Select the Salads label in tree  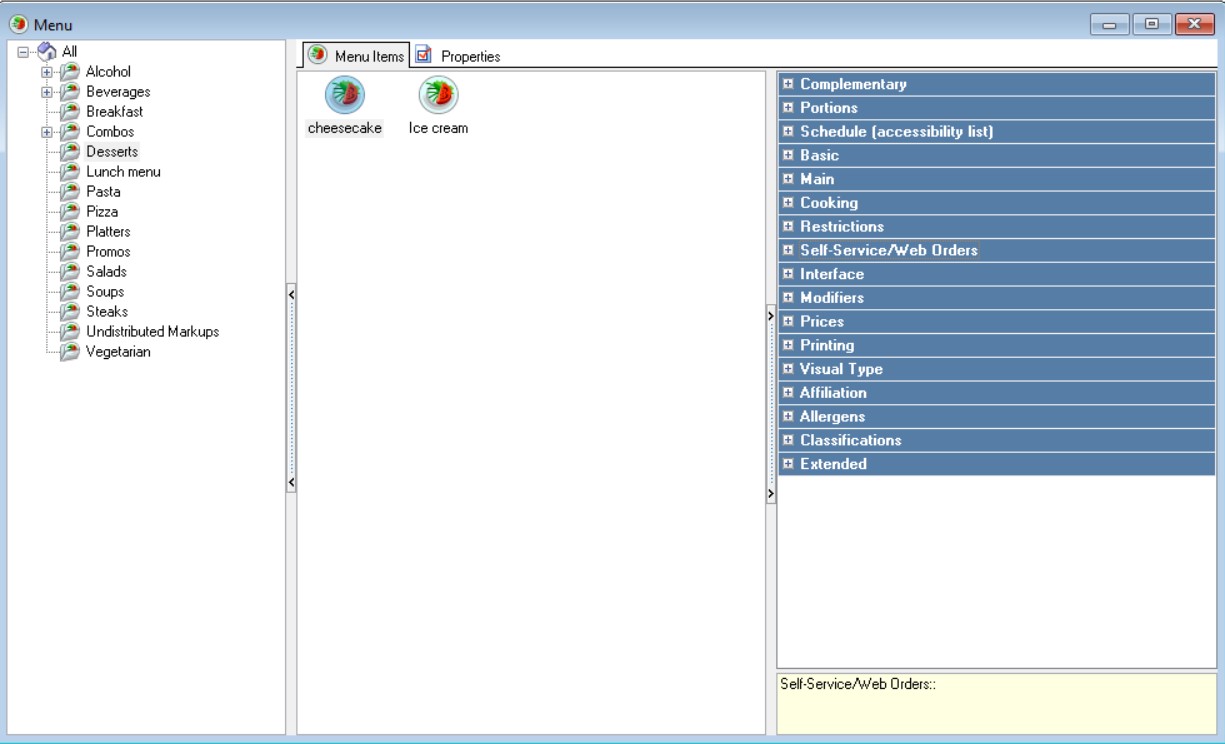pos(106,272)
